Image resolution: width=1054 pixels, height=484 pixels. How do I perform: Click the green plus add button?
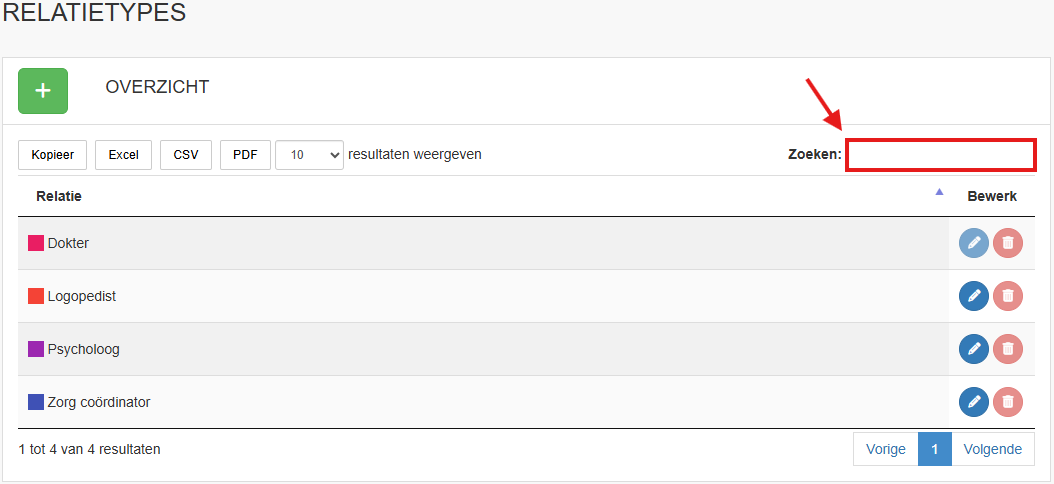tap(43, 91)
